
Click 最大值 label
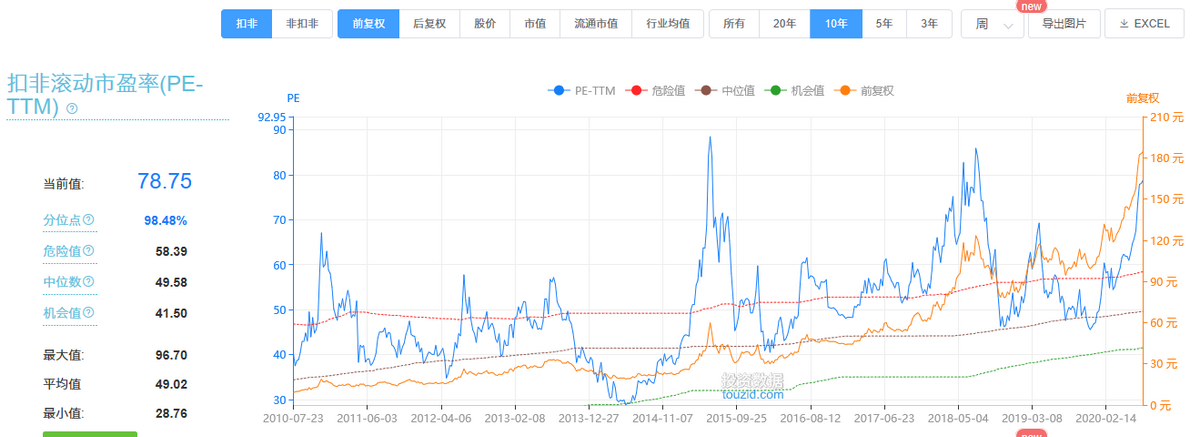click(x=63, y=354)
